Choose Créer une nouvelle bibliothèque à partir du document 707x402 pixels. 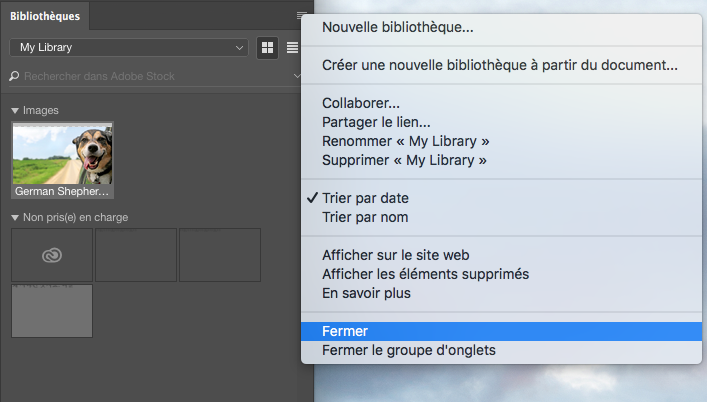coord(499,65)
